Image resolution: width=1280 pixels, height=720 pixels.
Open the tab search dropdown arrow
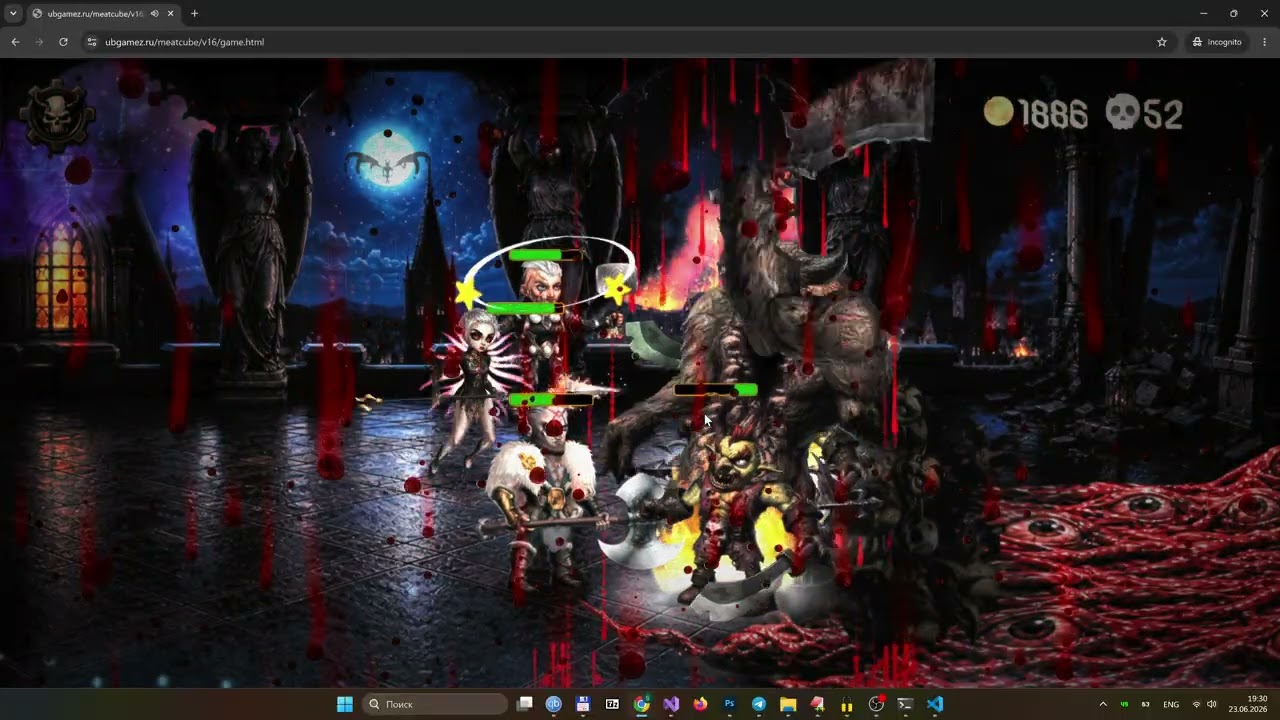coord(13,14)
